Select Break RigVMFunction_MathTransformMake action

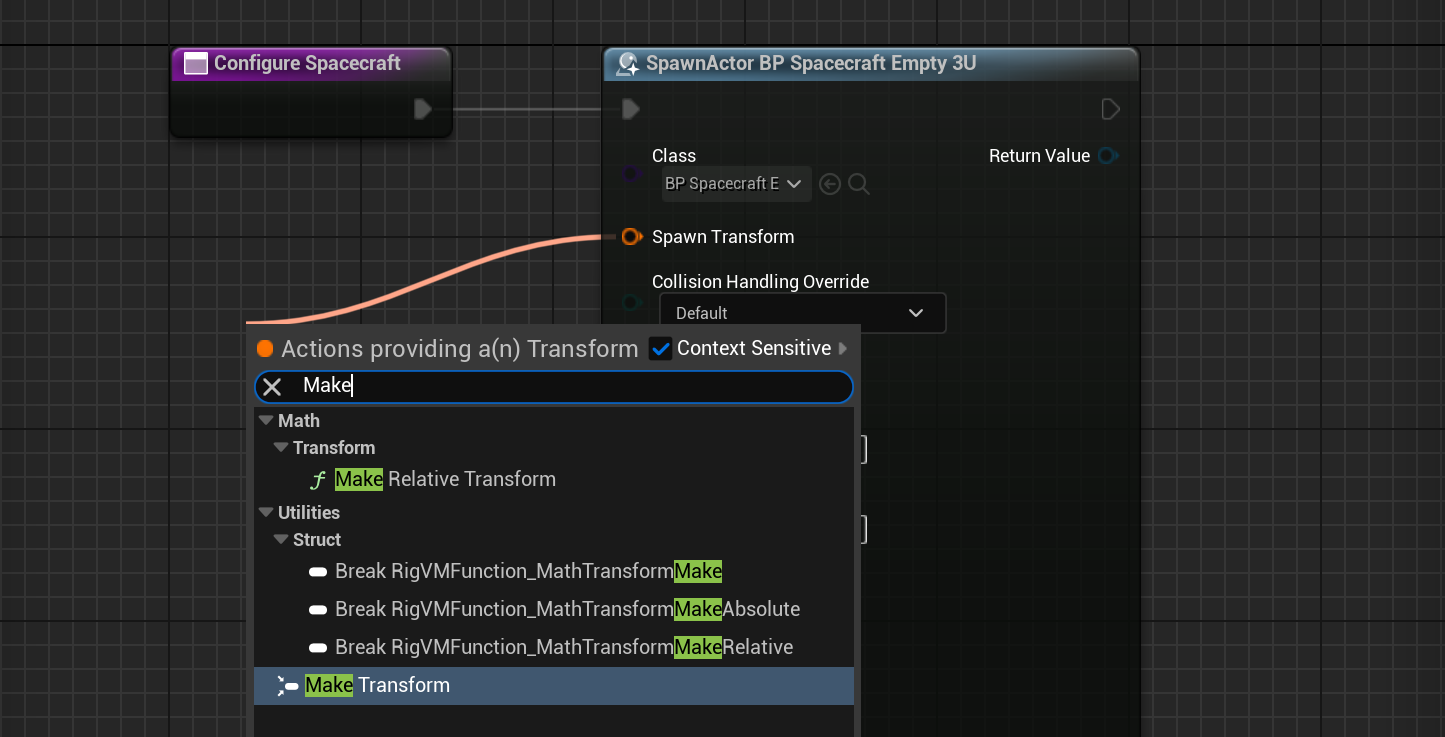(554, 572)
